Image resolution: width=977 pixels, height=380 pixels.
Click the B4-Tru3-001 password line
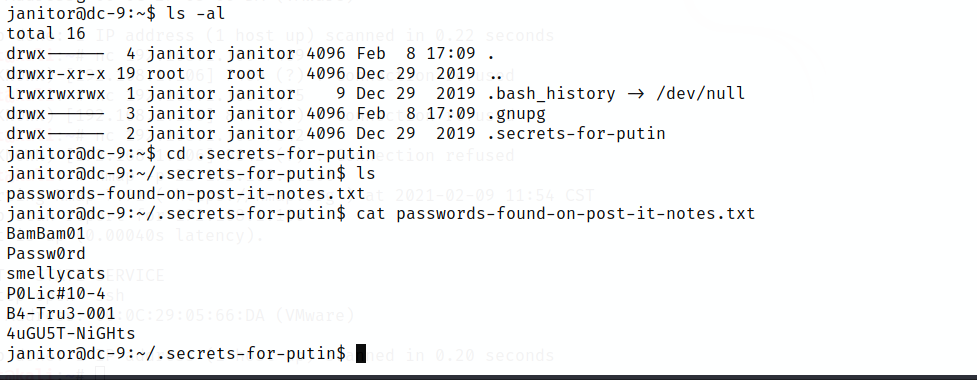[x=61, y=313]
